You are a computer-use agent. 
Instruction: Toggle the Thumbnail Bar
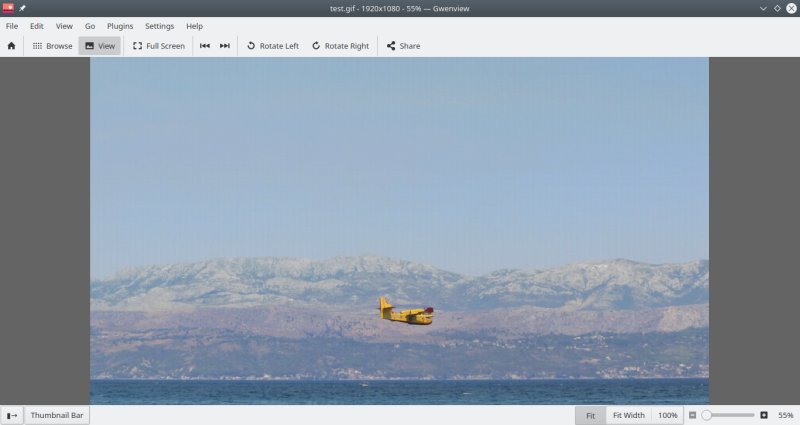coord(57,415)
